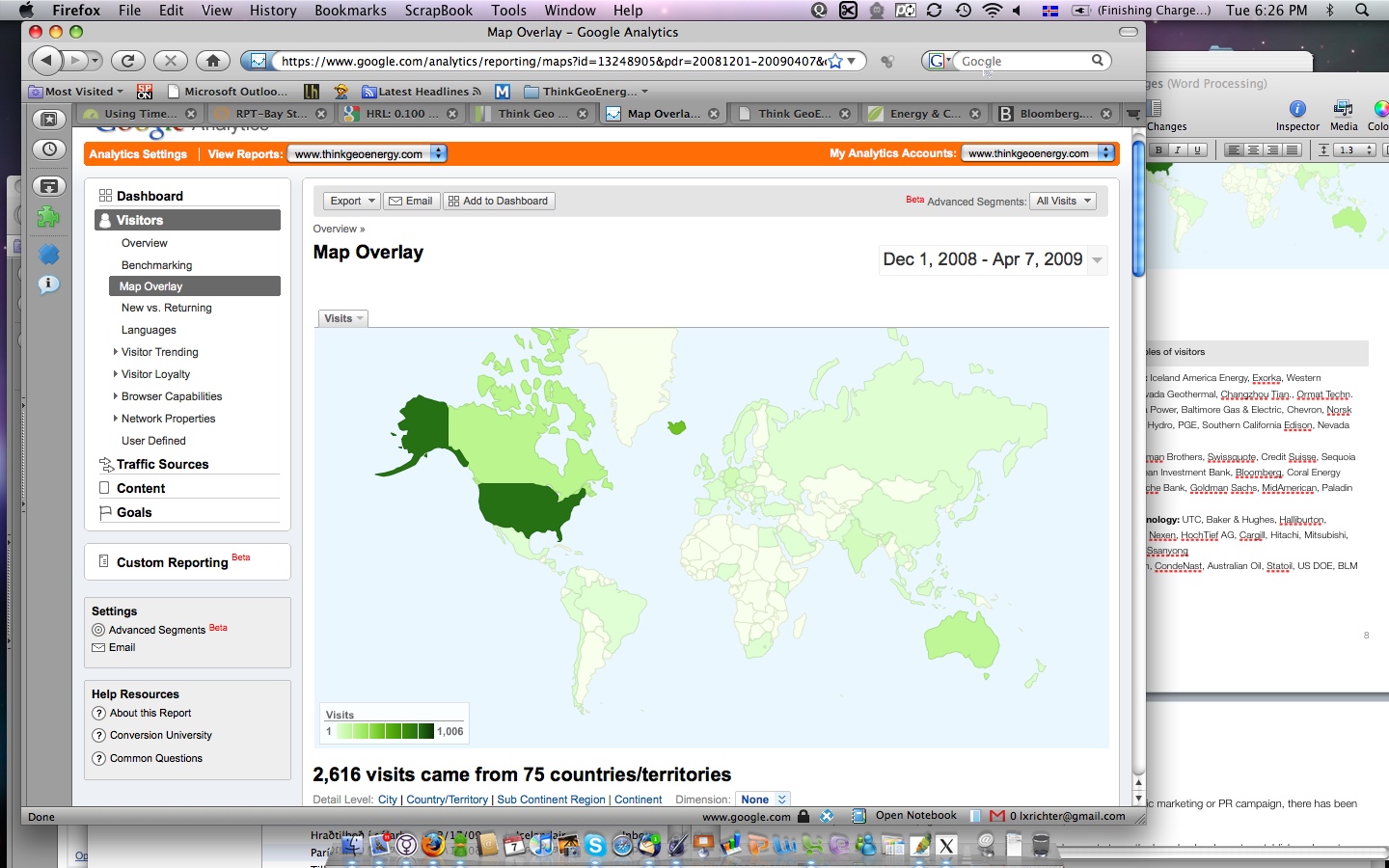Toggle bold formatting in word processor

point(1158,150)
